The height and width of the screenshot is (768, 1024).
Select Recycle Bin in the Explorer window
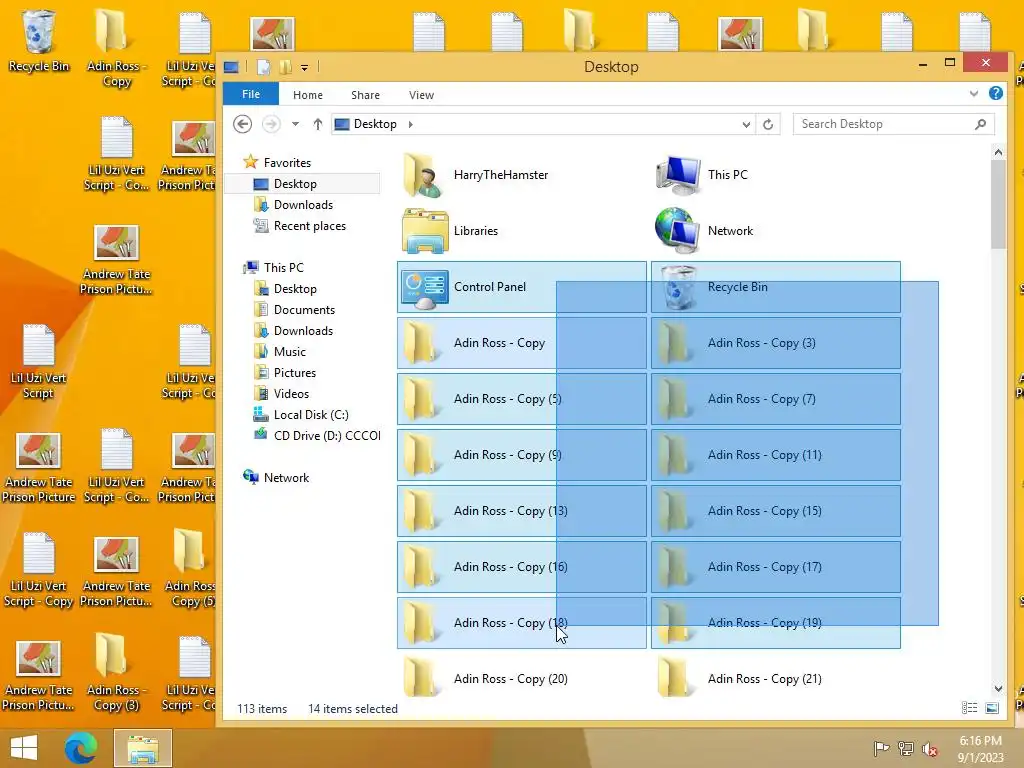pyautogui.click(x=775, y=287)
